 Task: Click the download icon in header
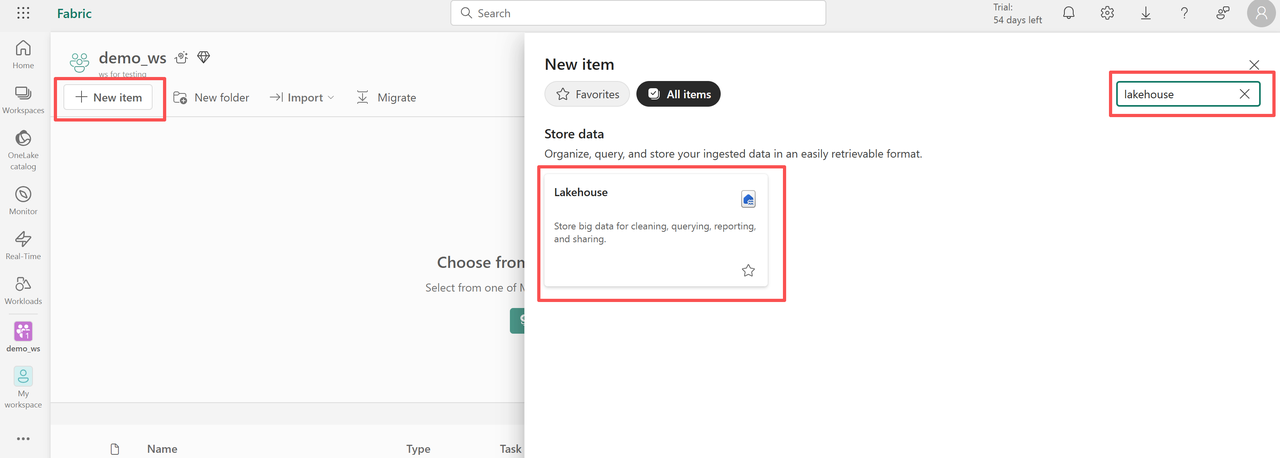click(x=1145, y=14)
